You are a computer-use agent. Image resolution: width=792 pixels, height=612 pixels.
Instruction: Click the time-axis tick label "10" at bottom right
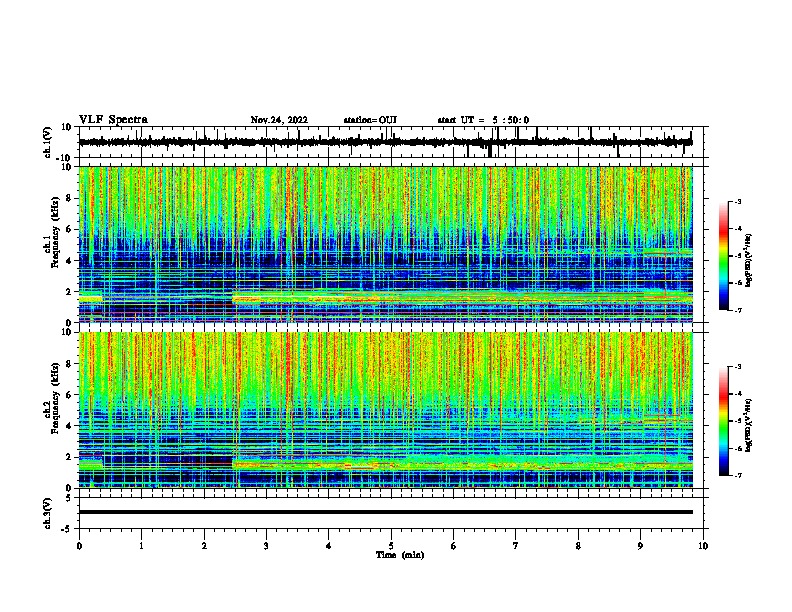703,546
